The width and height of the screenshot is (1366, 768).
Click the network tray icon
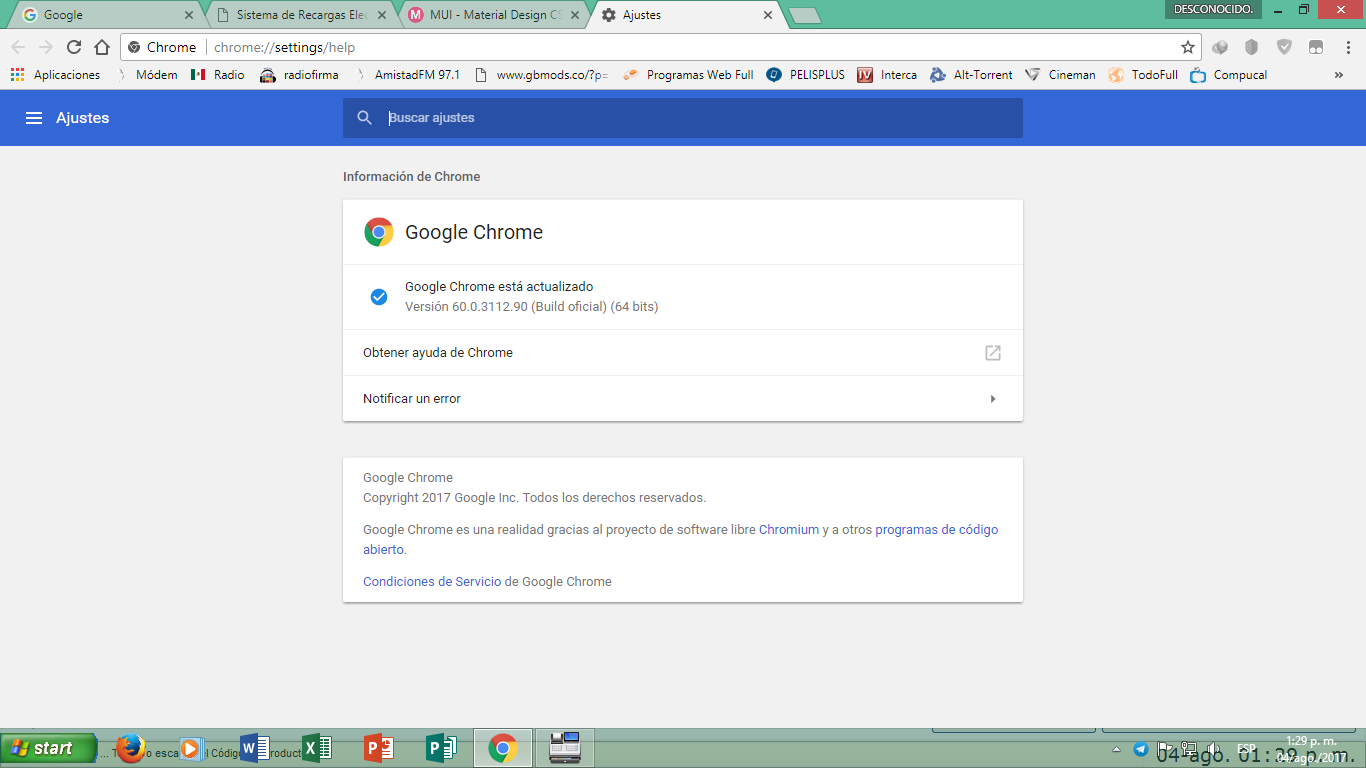[x=1189, y=749]
